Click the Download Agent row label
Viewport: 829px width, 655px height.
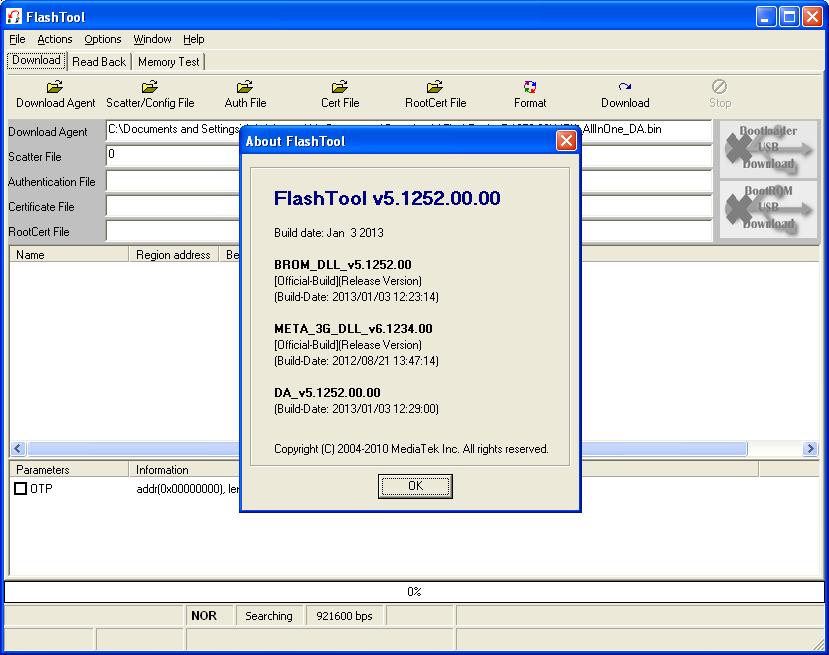point(48,132)
